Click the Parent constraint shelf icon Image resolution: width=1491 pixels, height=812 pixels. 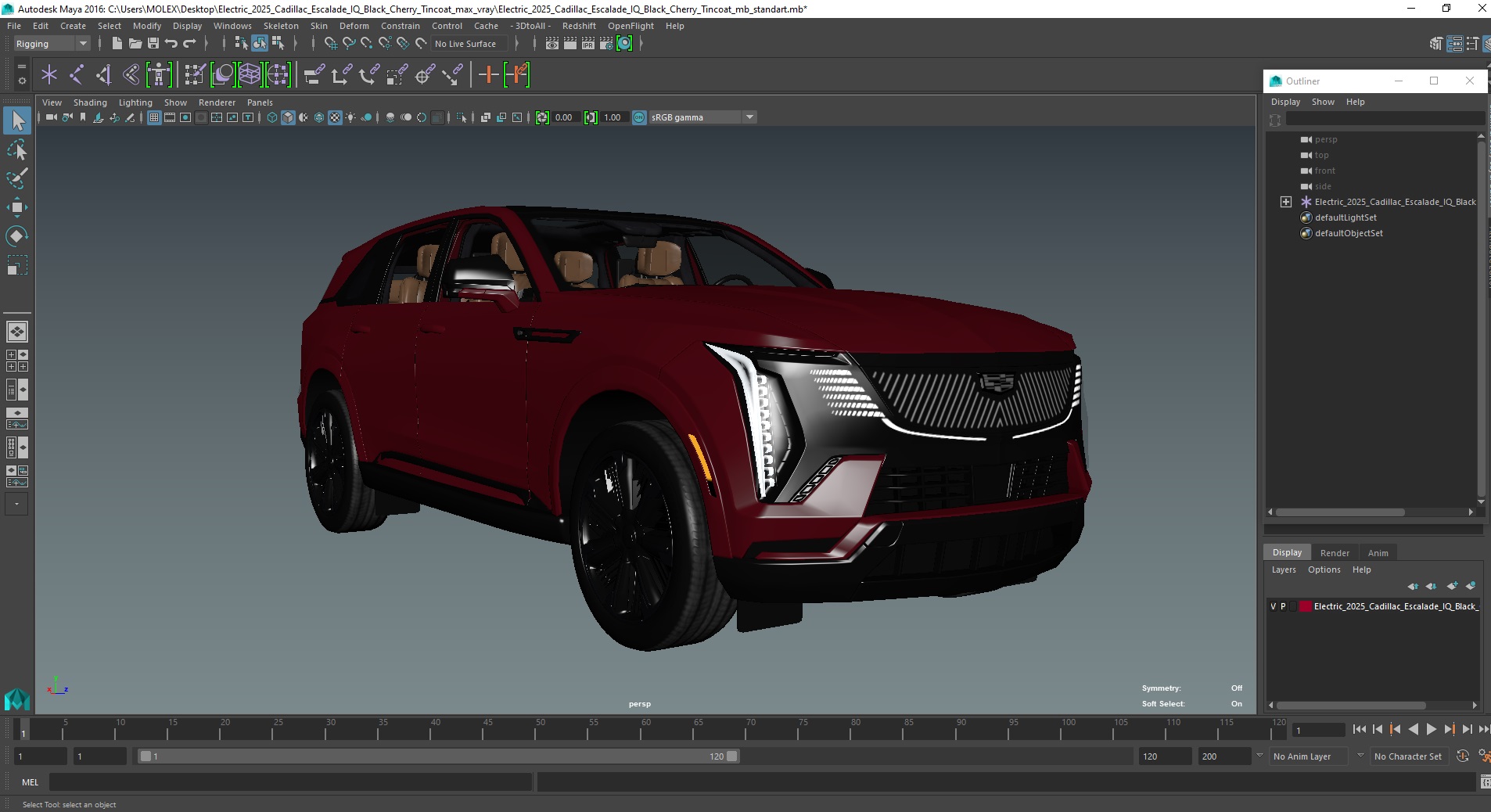[x=314, y=75]
